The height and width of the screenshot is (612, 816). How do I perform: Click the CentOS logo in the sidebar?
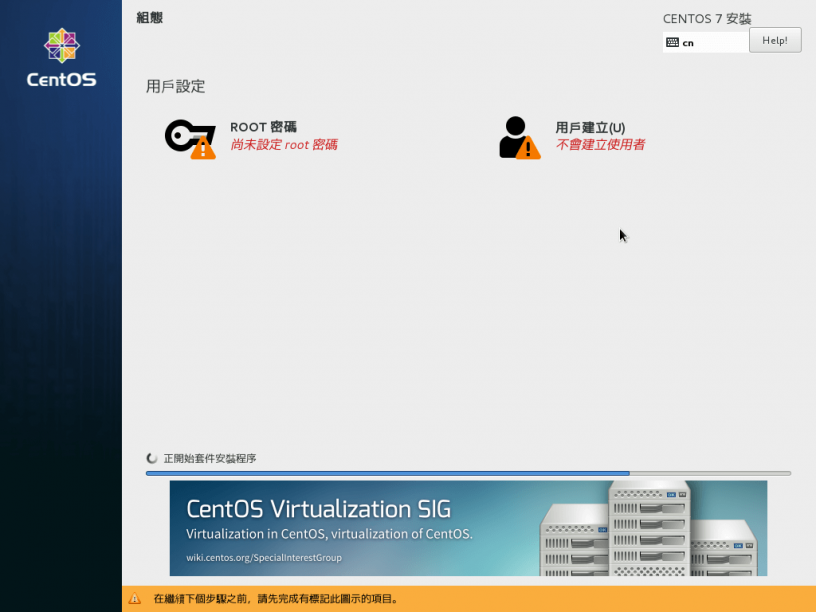60,45
